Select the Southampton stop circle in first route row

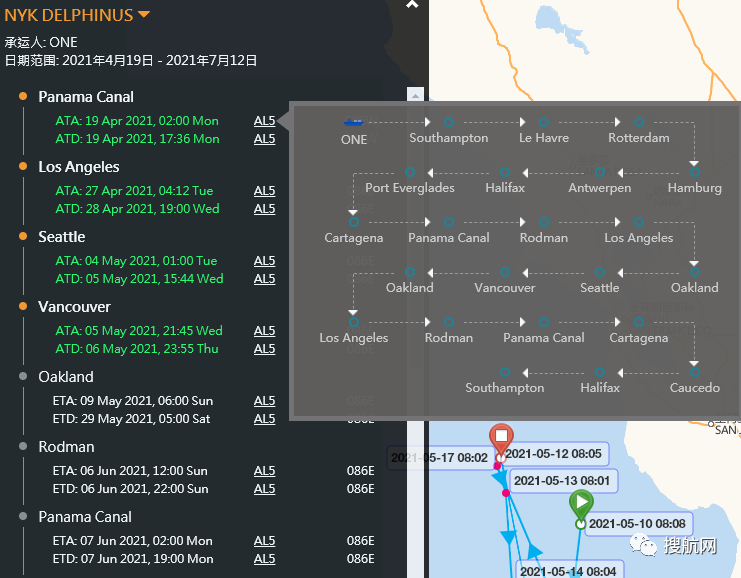449,122
